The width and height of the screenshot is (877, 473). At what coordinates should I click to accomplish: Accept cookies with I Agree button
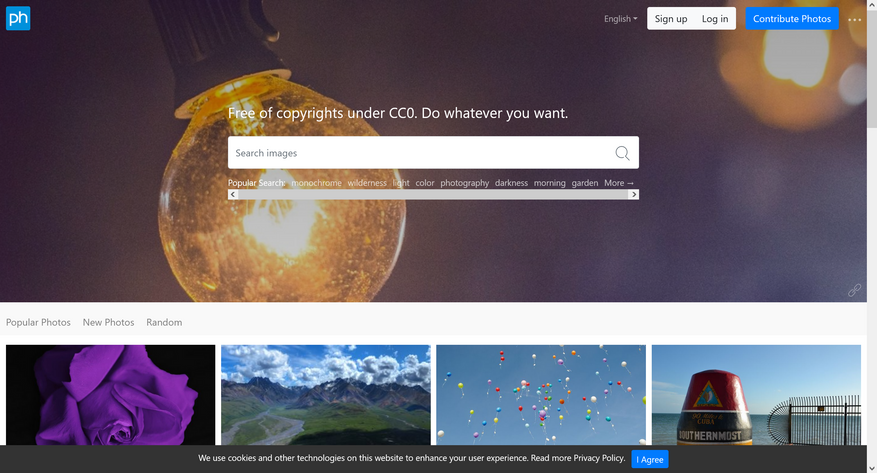pyautogui.click(x=649, y=460)
